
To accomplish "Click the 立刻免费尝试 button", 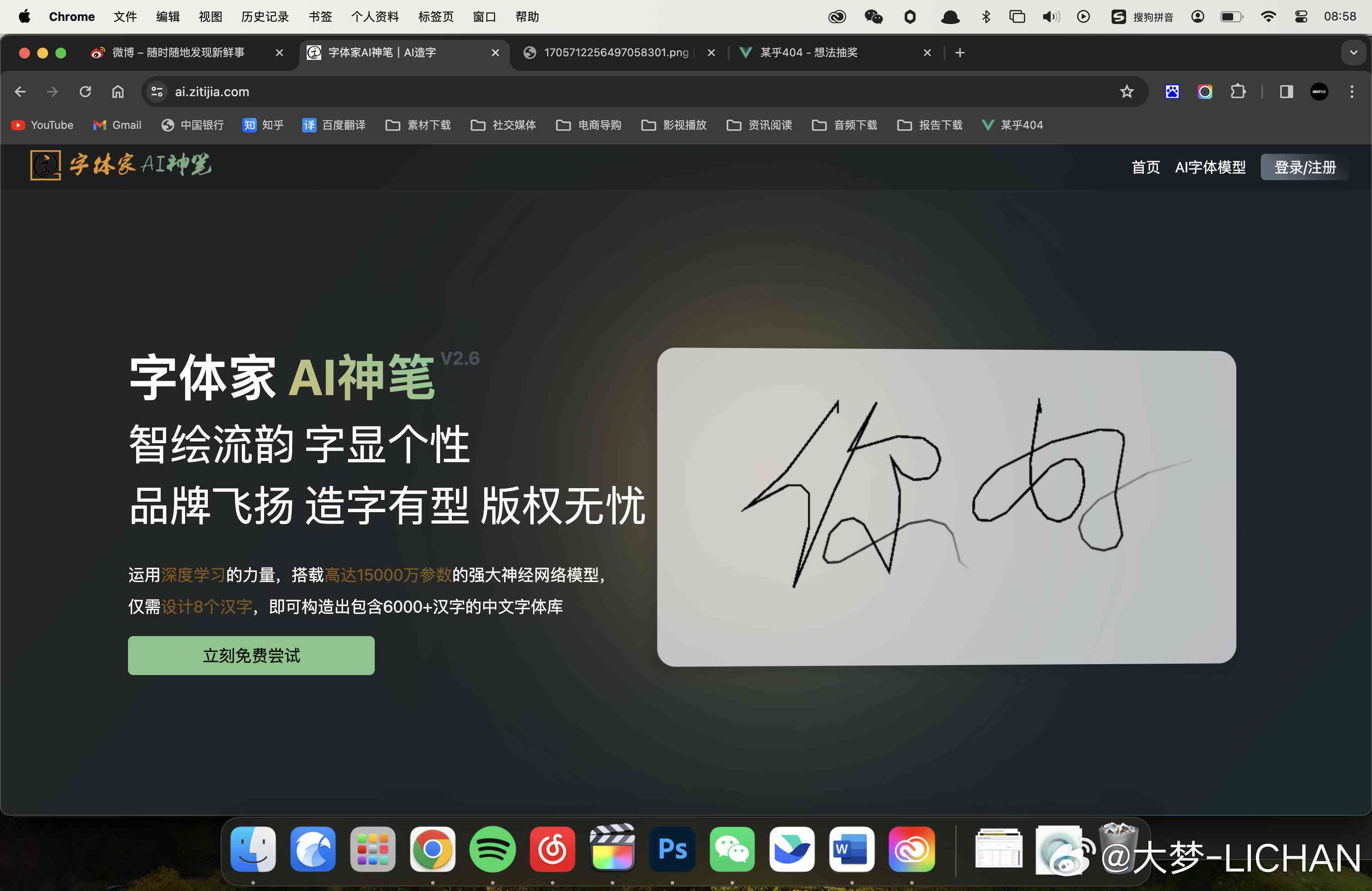I will (250, 656).
